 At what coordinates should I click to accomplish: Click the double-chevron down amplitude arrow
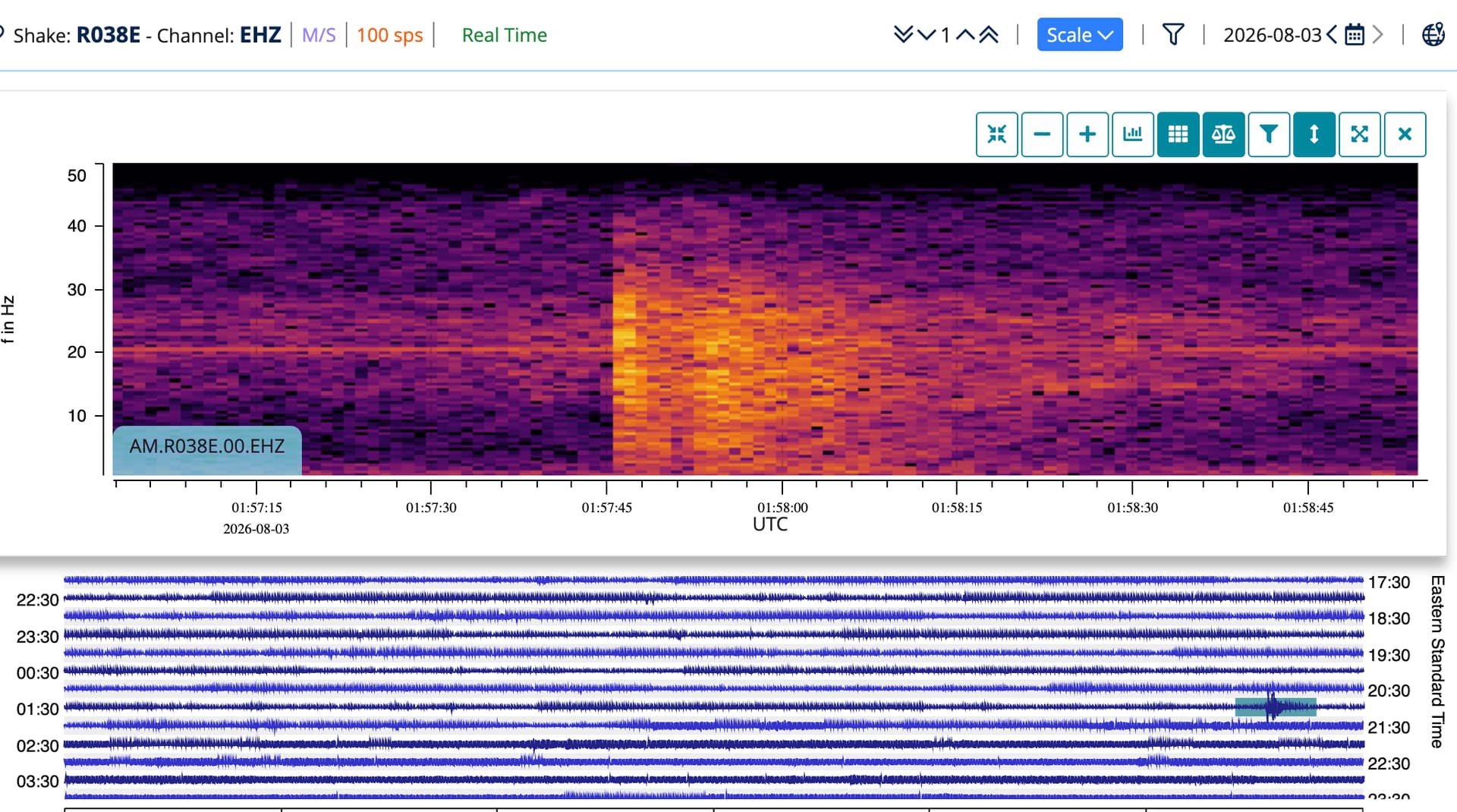point(903,35)
